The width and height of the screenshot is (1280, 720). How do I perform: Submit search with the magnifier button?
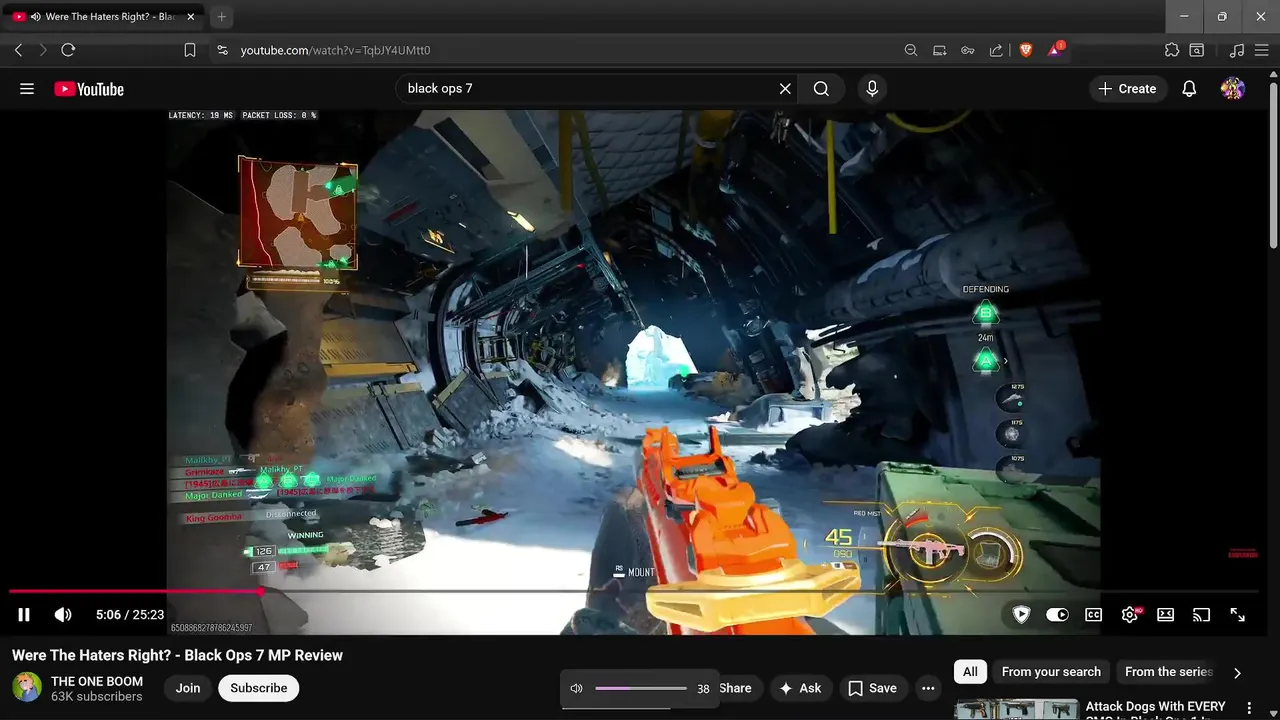pos(821,89)
